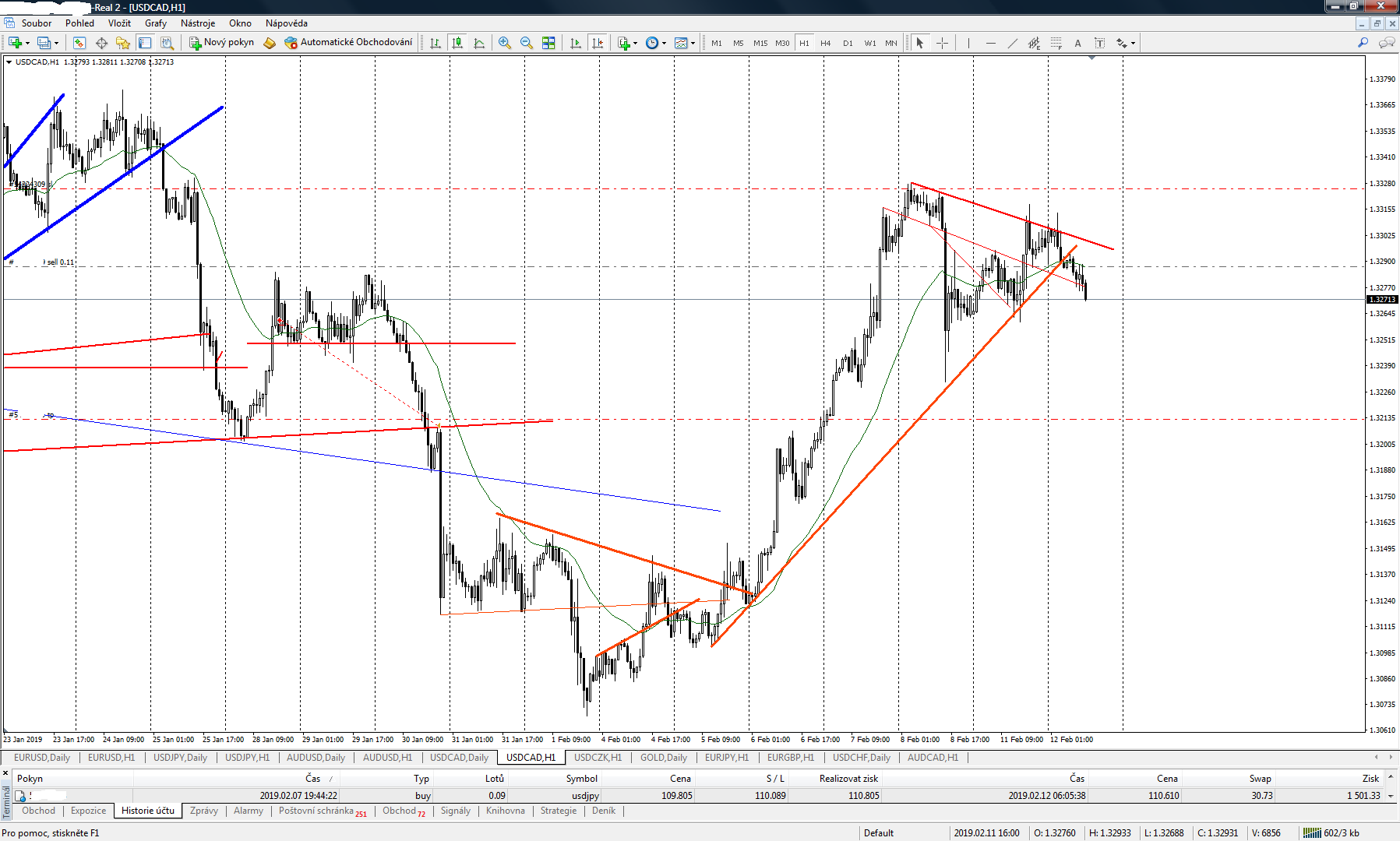Switch to bar chart display
This screenshot has width=1400, height=841.
point(436,43)
